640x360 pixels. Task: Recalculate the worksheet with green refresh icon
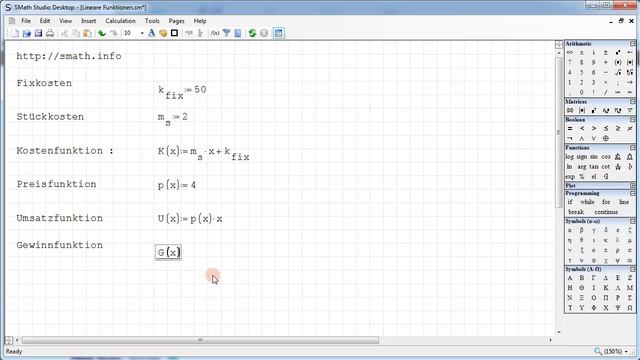(x=252, y=33)
